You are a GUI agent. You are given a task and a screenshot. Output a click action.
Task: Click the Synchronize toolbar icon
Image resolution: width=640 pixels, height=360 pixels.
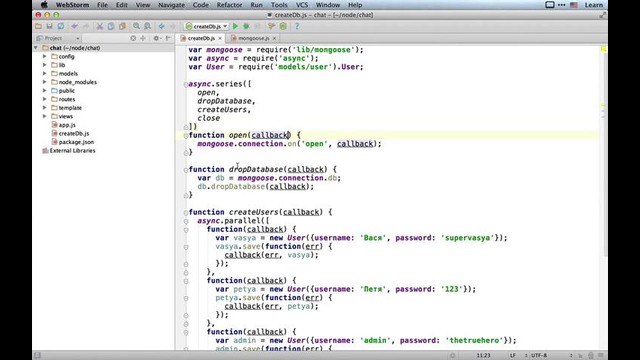click(x=60, y=26)
